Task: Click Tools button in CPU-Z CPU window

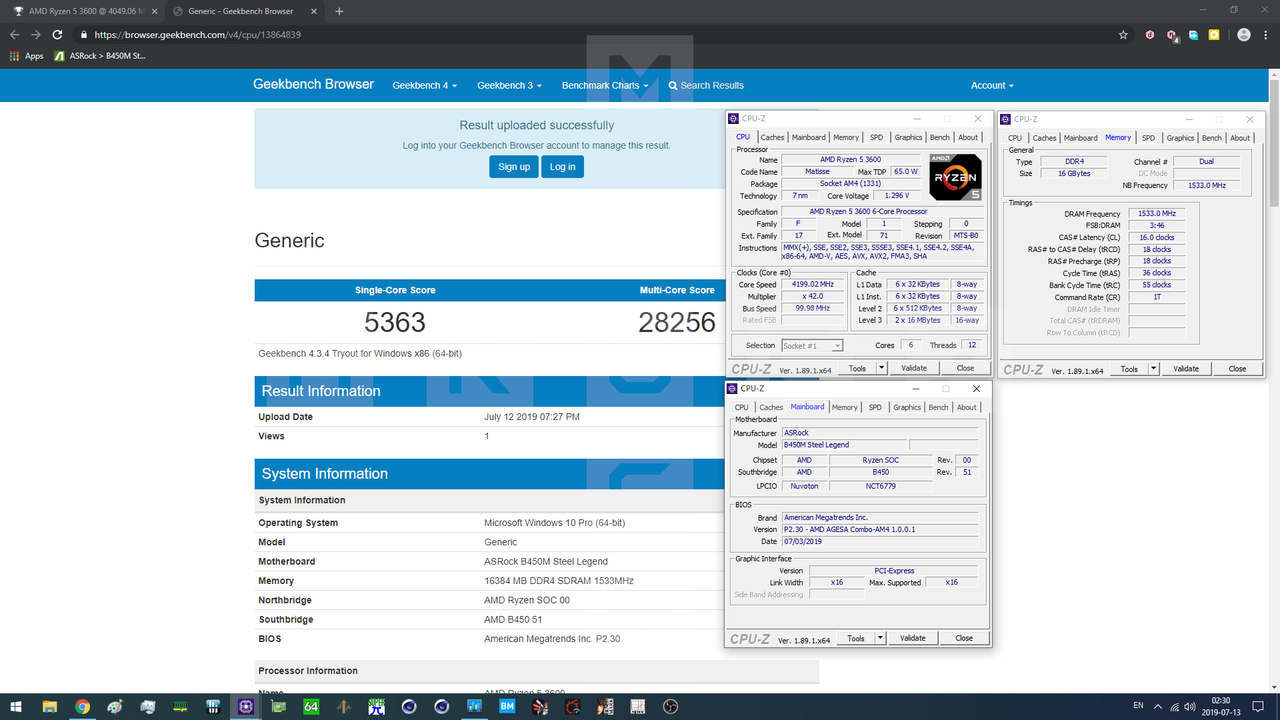Action: point(857,368)
